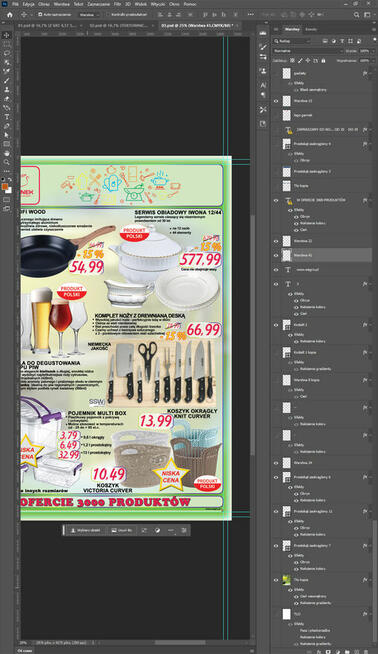Image resolution: width=378 pixels, height=654 pixels.
Task: Collapse effects of Kształt 2 layer
Action: coord(371,324)
